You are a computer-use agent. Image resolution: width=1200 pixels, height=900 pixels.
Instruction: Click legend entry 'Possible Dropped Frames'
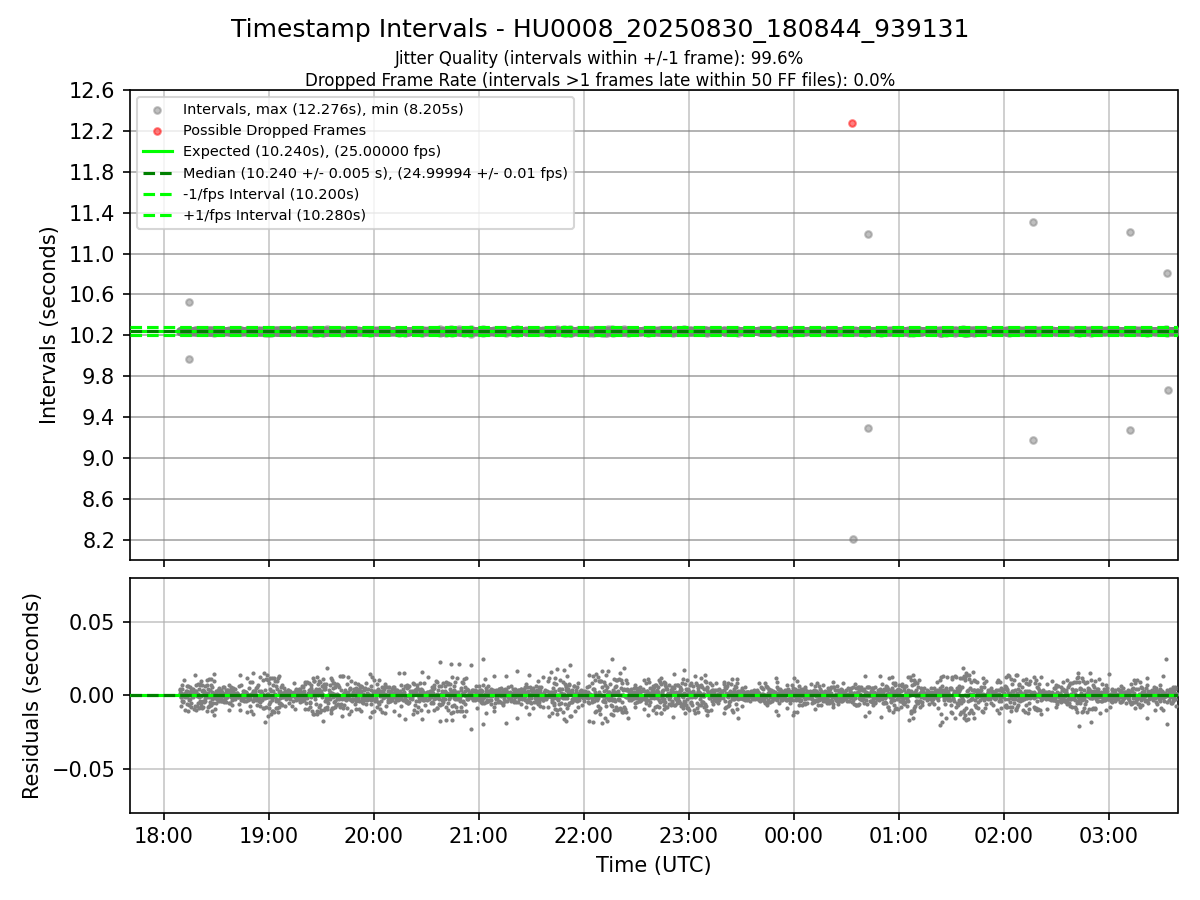[x=275, y=130]
